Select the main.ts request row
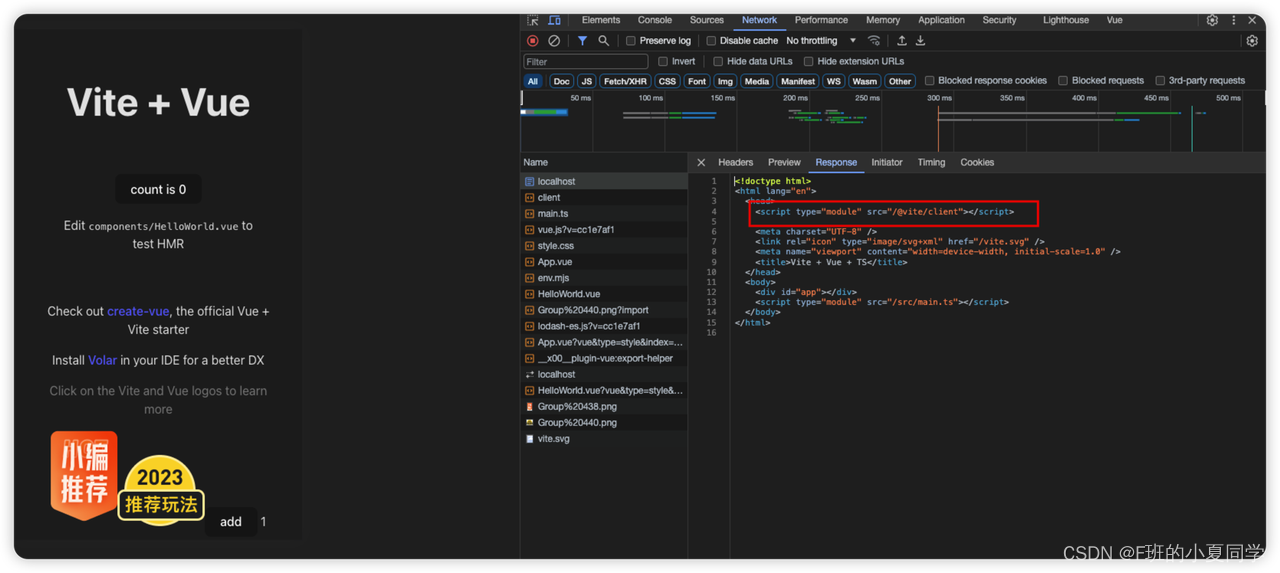 pos(604,214)
